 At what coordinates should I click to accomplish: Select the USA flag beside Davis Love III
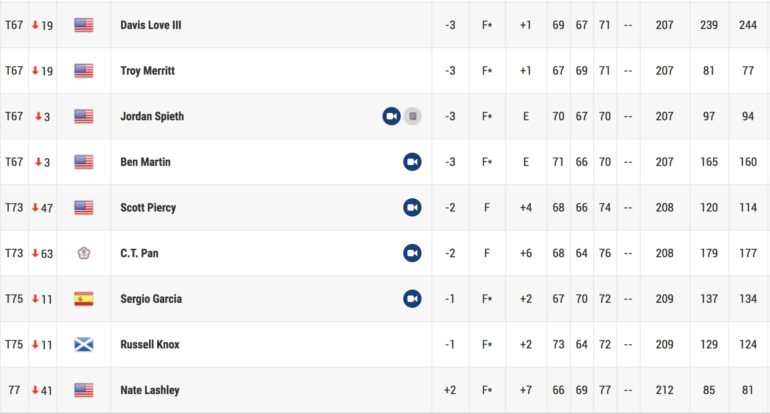[x=83, y=25]
